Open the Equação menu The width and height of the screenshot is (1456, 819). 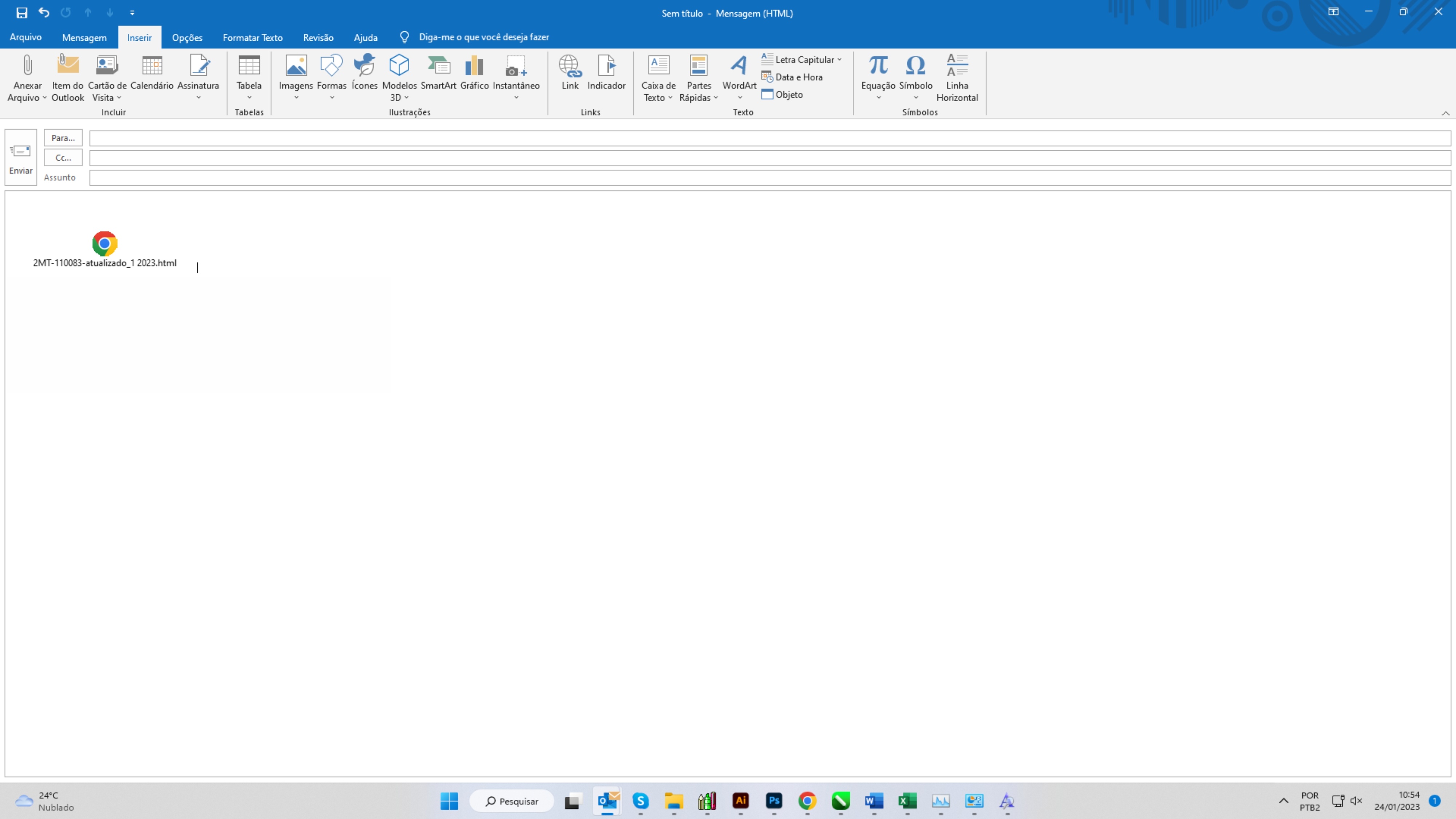pos(878,79)
